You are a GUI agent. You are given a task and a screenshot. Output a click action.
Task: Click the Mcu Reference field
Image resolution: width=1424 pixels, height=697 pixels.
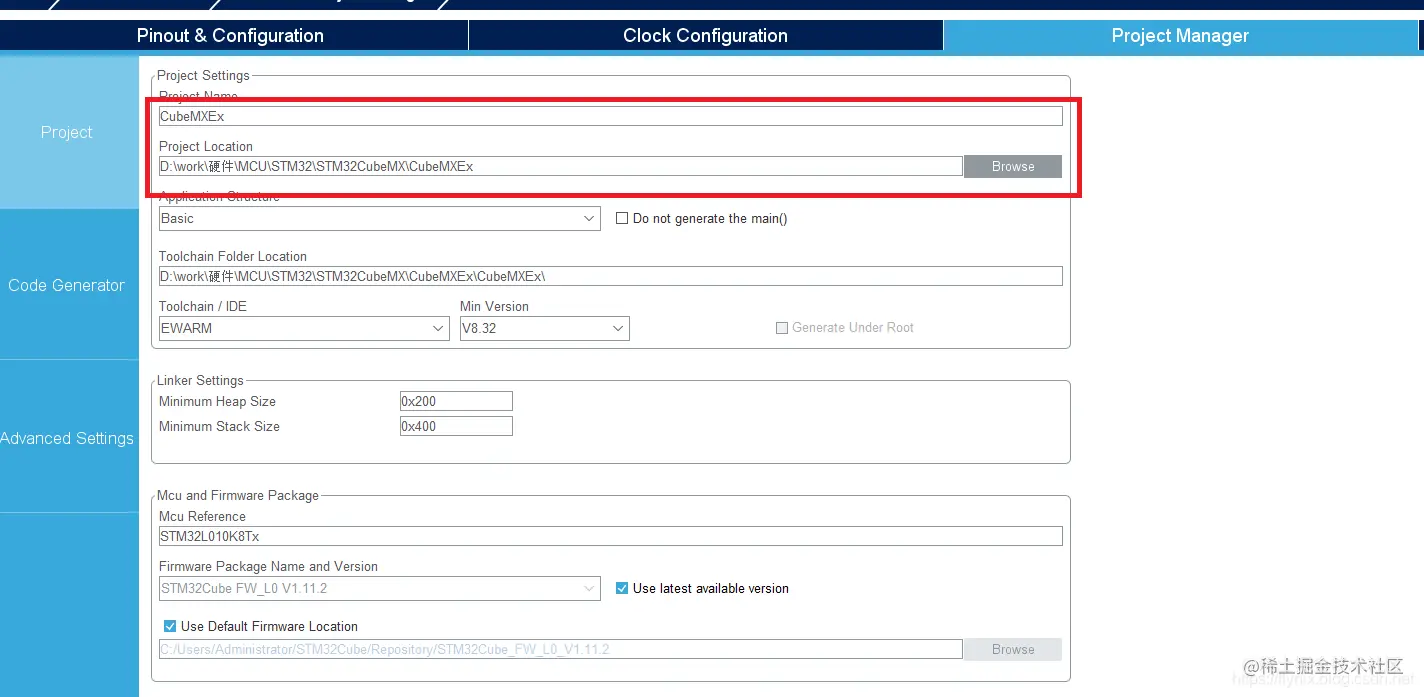tap(610, 536)
